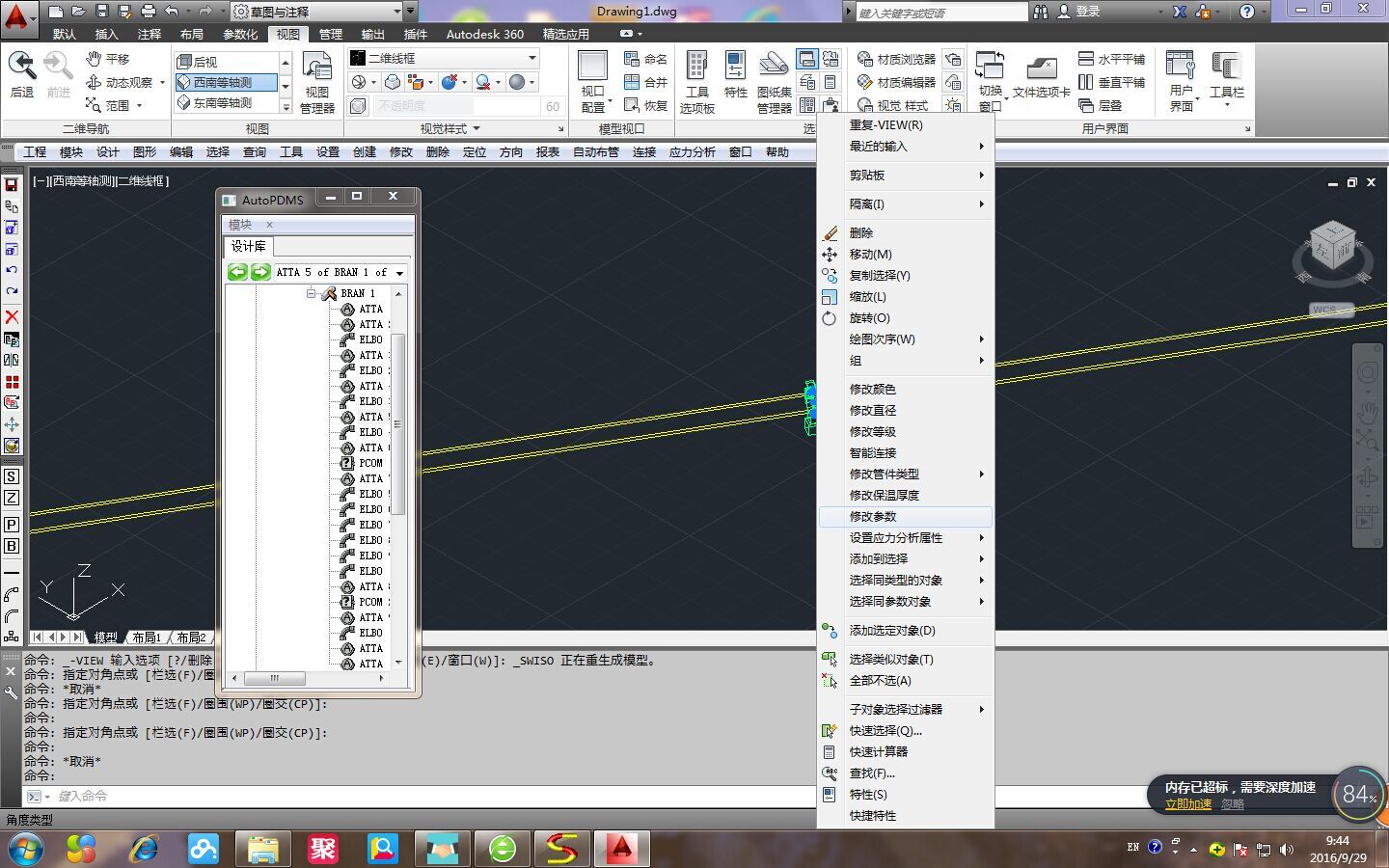Select the 设计库 tab in AutoPDMS

[x=248, y=246]
